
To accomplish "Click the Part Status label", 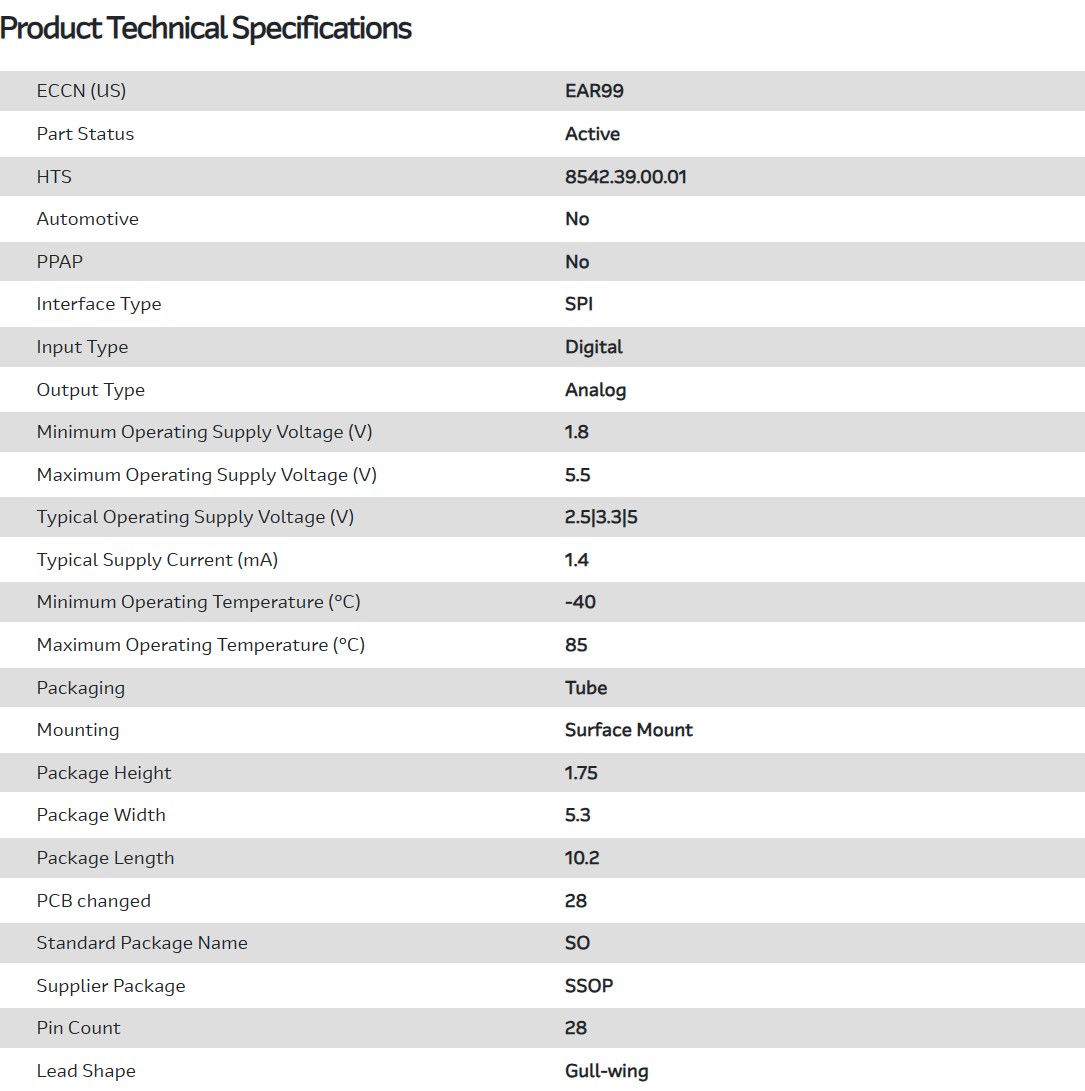I will [x=85, y=134].
